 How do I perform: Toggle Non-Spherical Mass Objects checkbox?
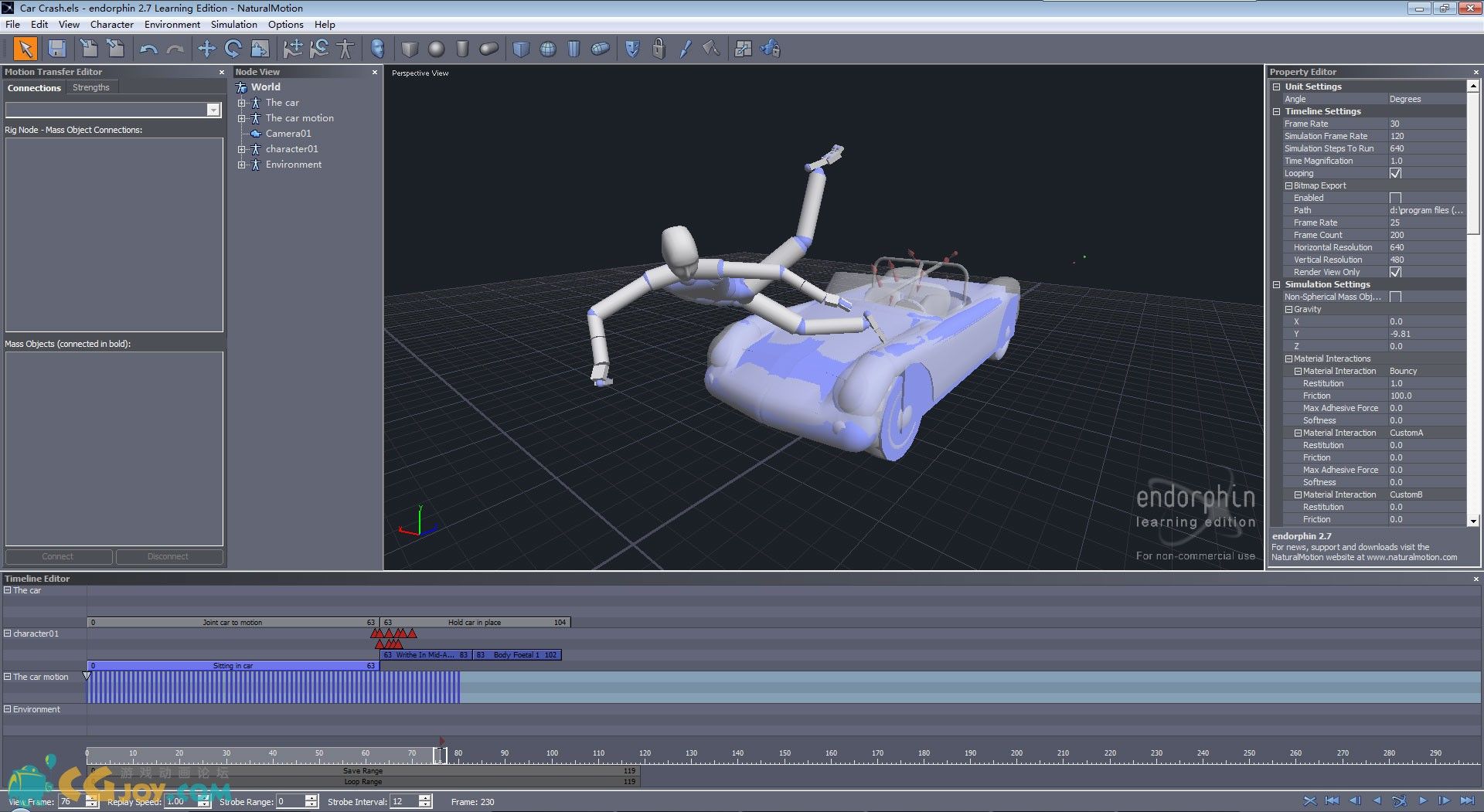click(1395, 297)
